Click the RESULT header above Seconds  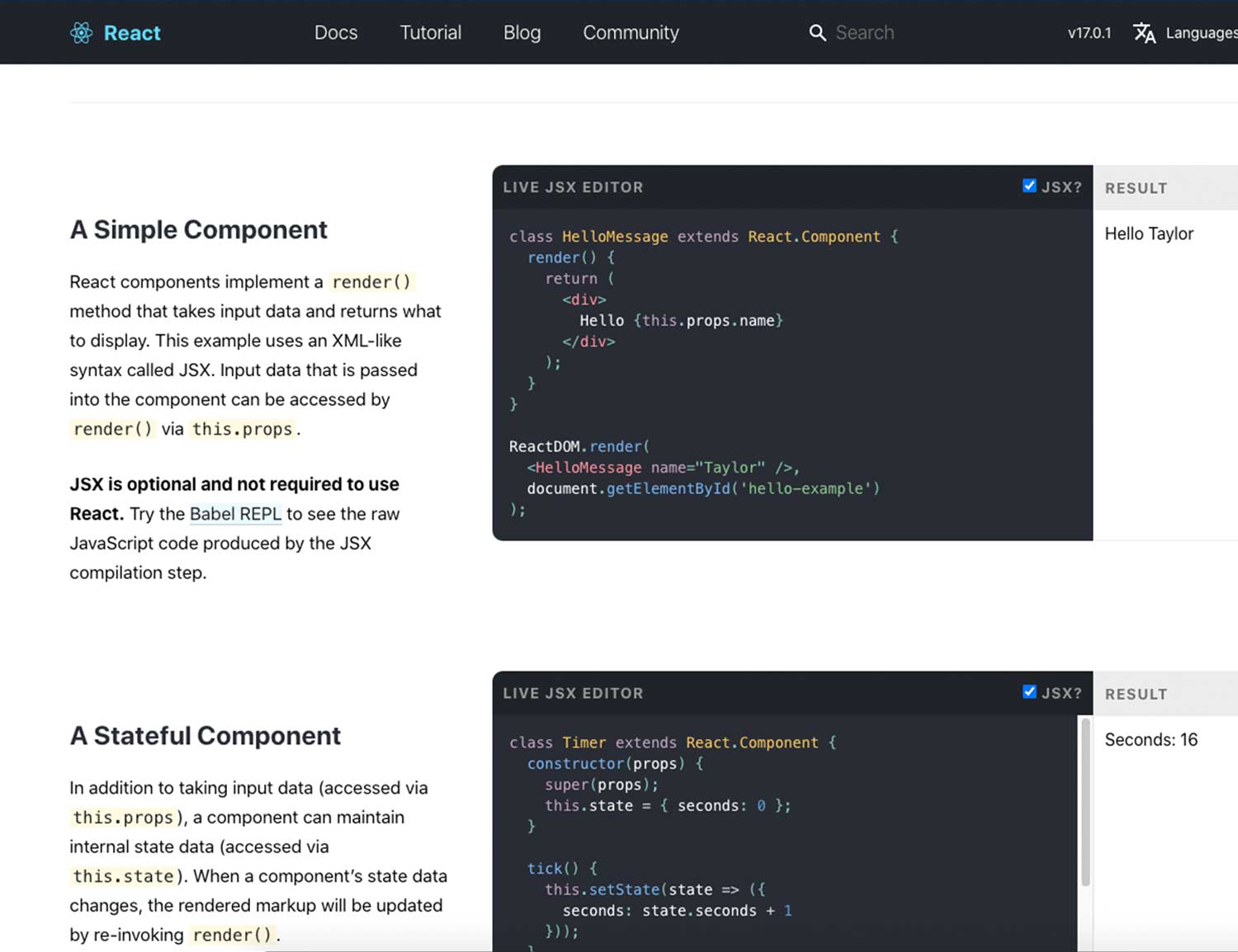coord(1136,694)
